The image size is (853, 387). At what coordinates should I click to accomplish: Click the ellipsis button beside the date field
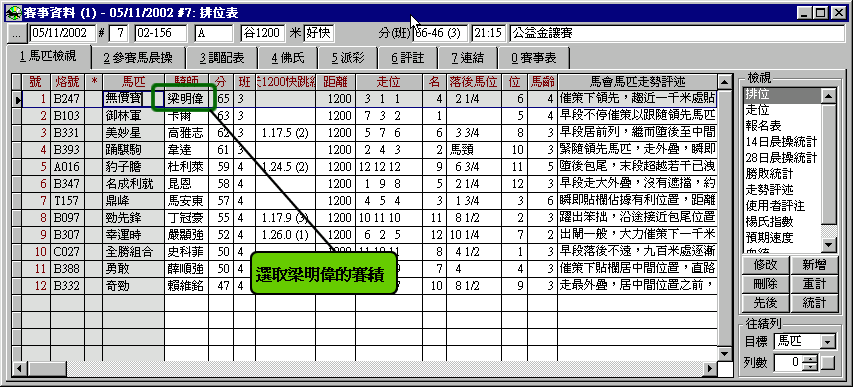click(16, 33)
